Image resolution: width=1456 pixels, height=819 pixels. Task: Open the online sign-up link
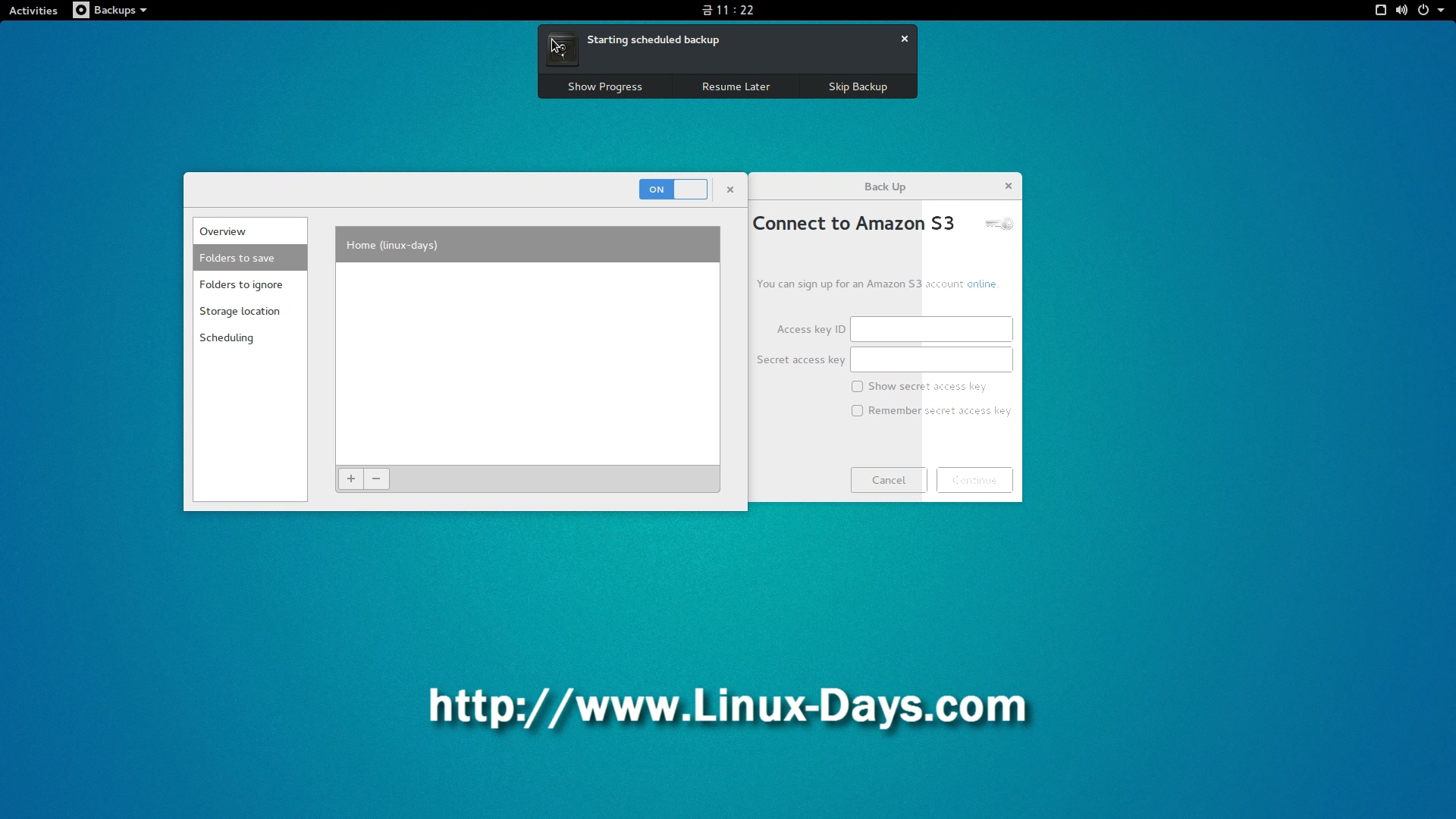pos(981,284)
